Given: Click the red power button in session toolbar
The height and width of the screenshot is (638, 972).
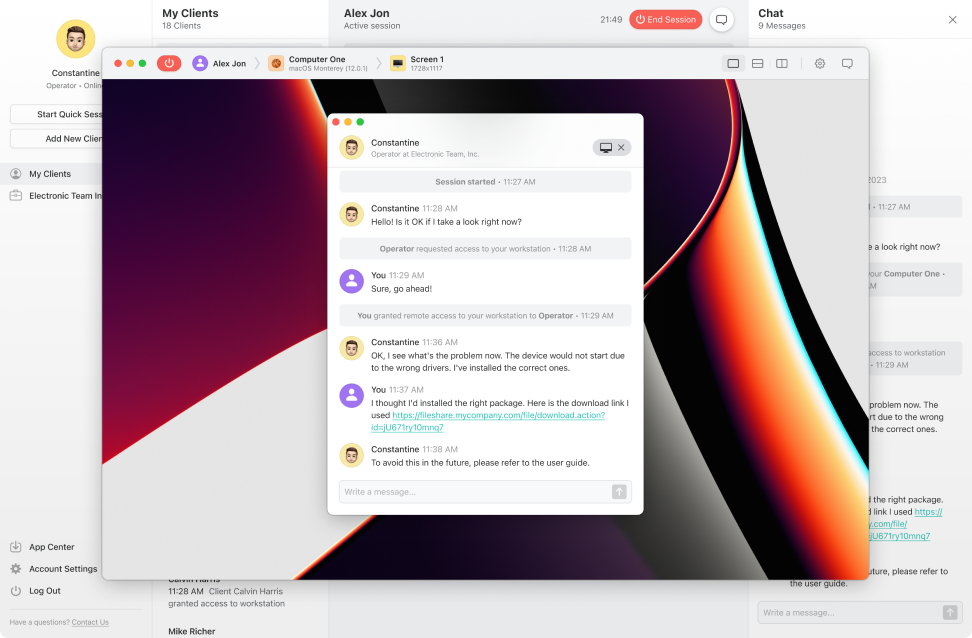Looking at the screenshot, I should pos(169,63).
